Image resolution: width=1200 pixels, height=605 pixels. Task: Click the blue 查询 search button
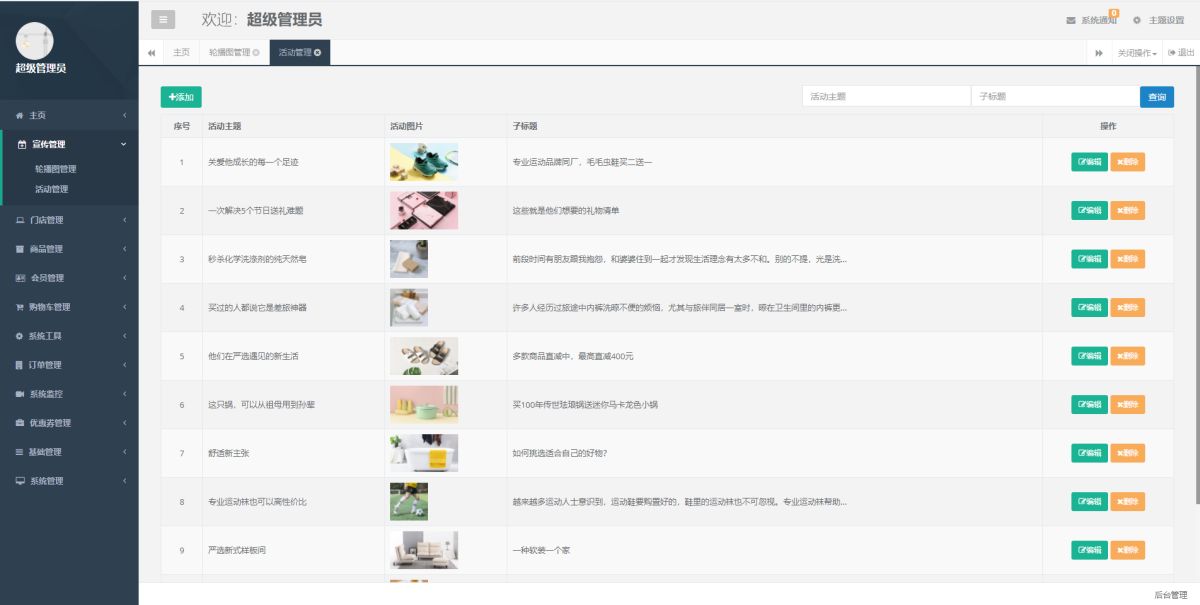coord(1156,97)
